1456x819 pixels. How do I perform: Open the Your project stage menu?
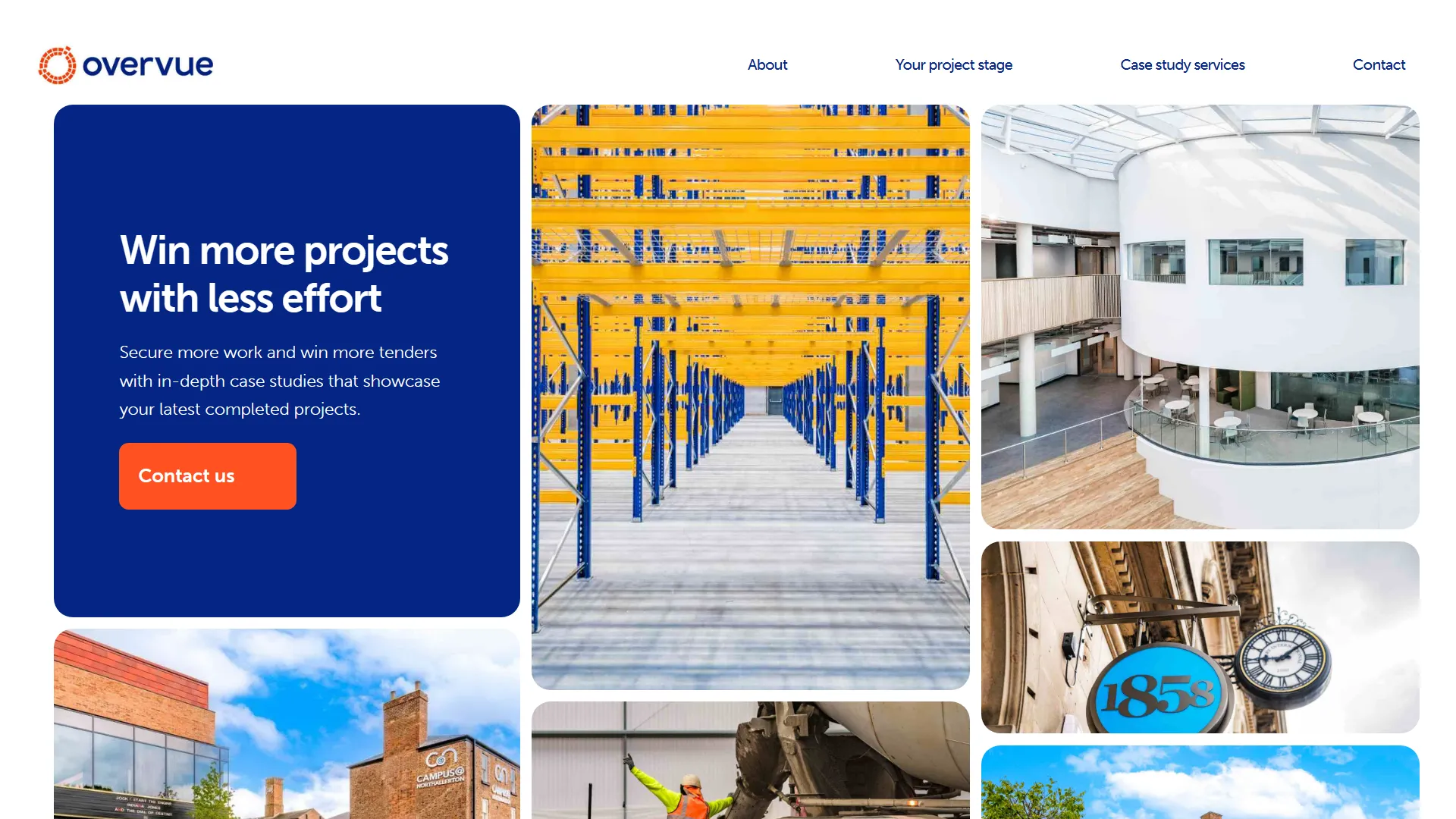pos(954,65)
